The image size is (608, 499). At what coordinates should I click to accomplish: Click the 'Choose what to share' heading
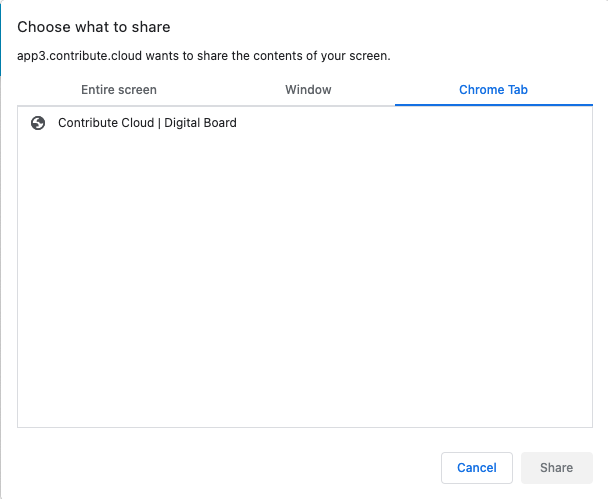click(94, 27)
